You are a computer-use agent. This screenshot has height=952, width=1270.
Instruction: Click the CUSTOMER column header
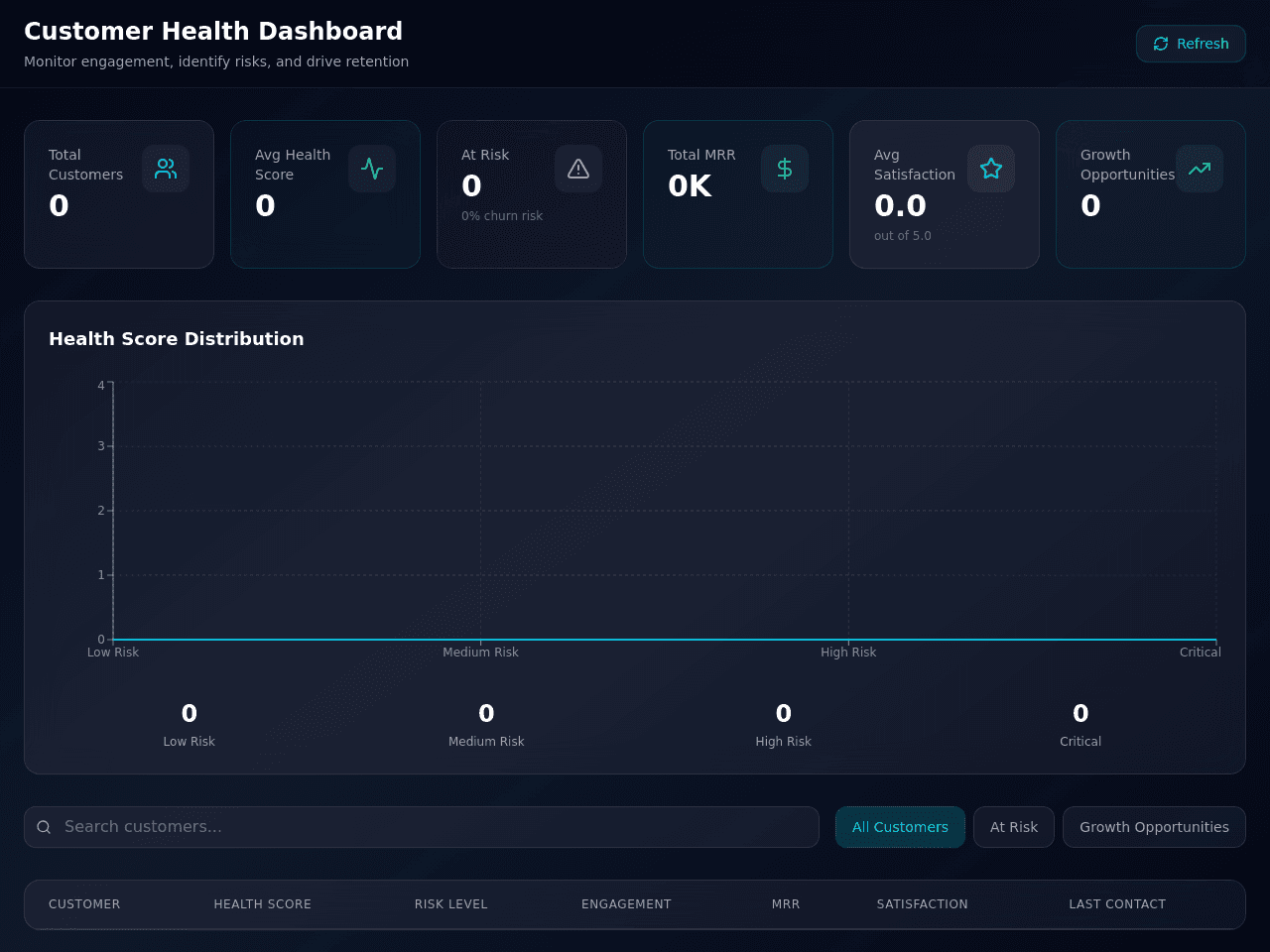tap(84, 904)
